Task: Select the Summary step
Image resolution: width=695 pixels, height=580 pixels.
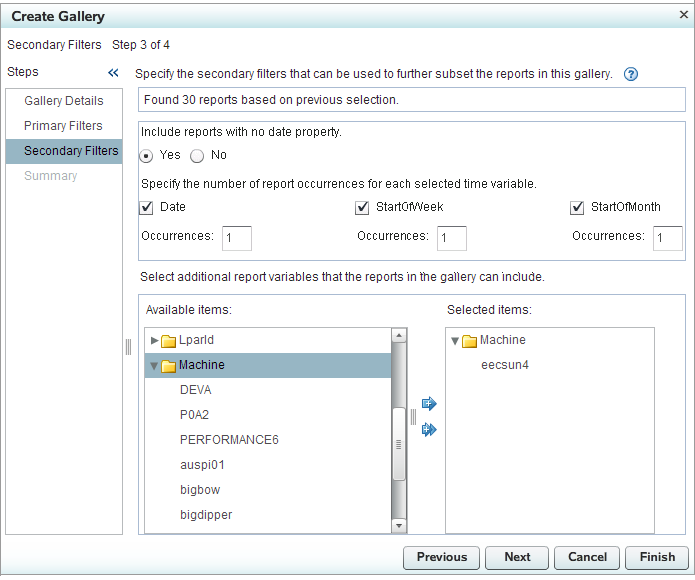Action: (64, 176)
